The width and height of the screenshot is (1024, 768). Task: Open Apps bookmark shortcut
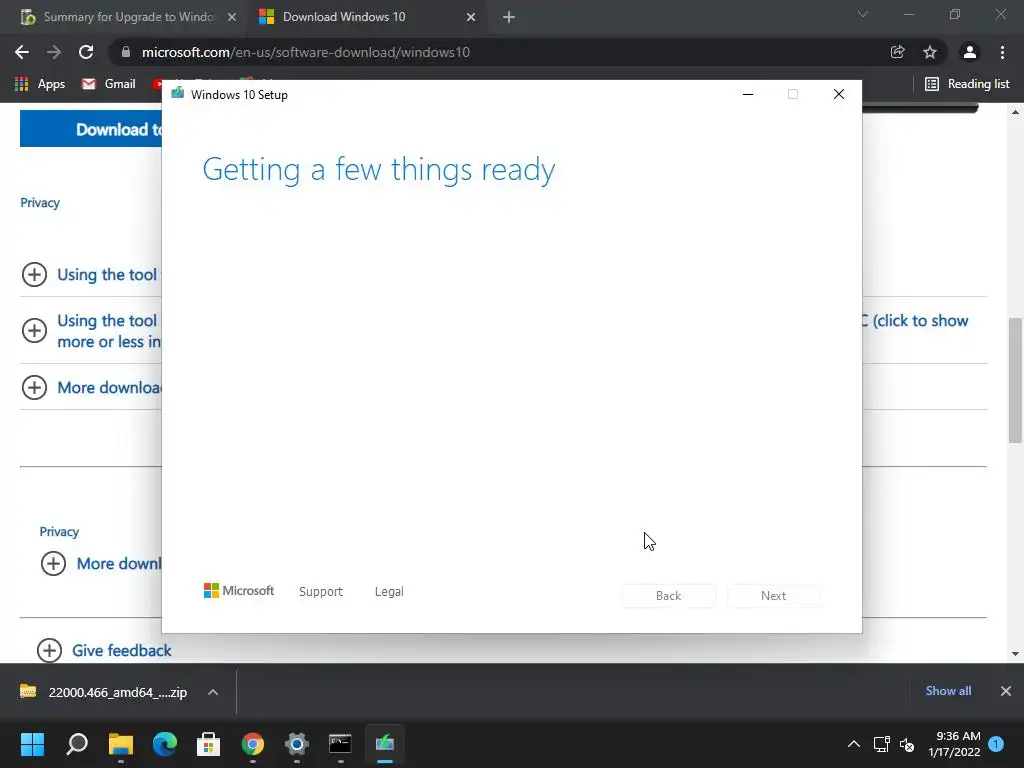(x=40, y=84)
